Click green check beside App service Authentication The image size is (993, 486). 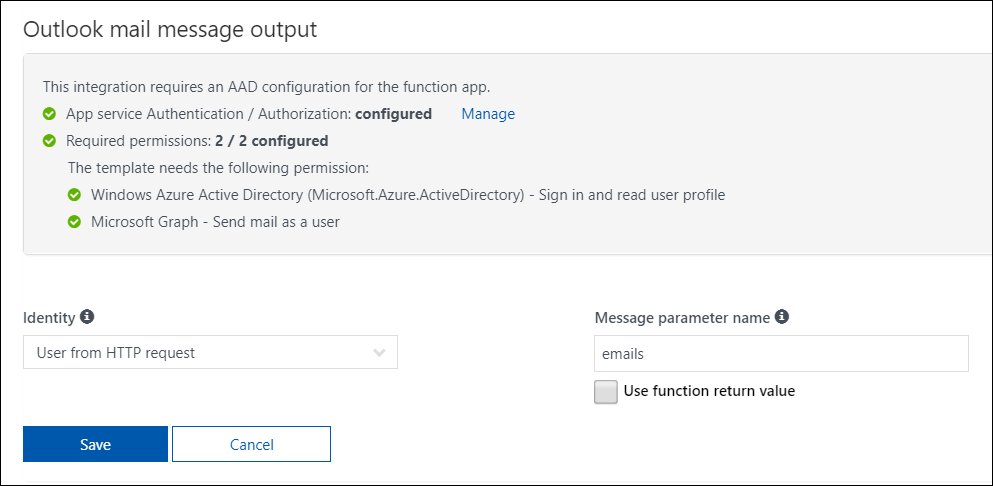point(50,114)
